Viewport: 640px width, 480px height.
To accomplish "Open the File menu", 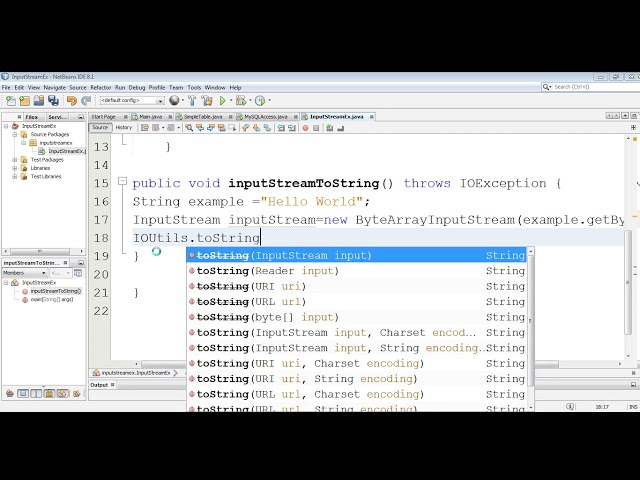I will (x=6, y=87).
